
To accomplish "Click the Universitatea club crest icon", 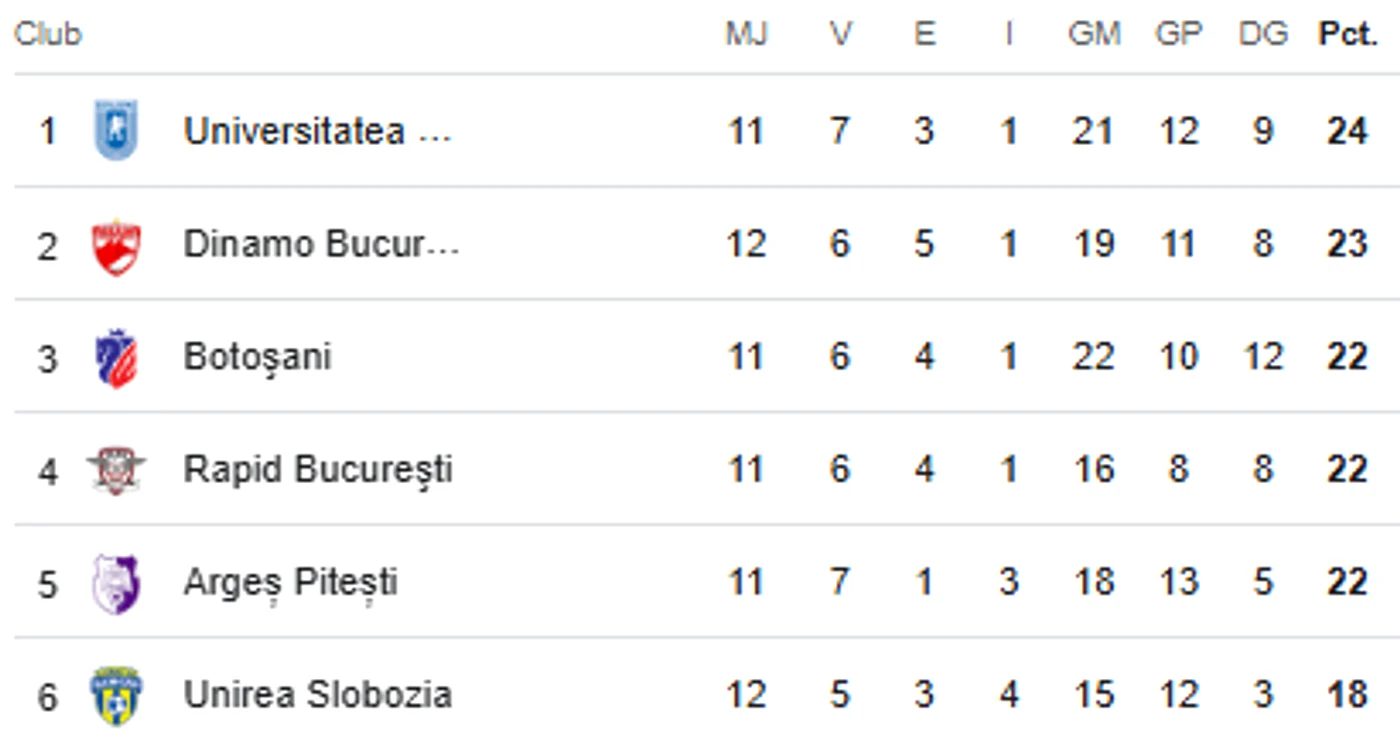I will (116, 130).
